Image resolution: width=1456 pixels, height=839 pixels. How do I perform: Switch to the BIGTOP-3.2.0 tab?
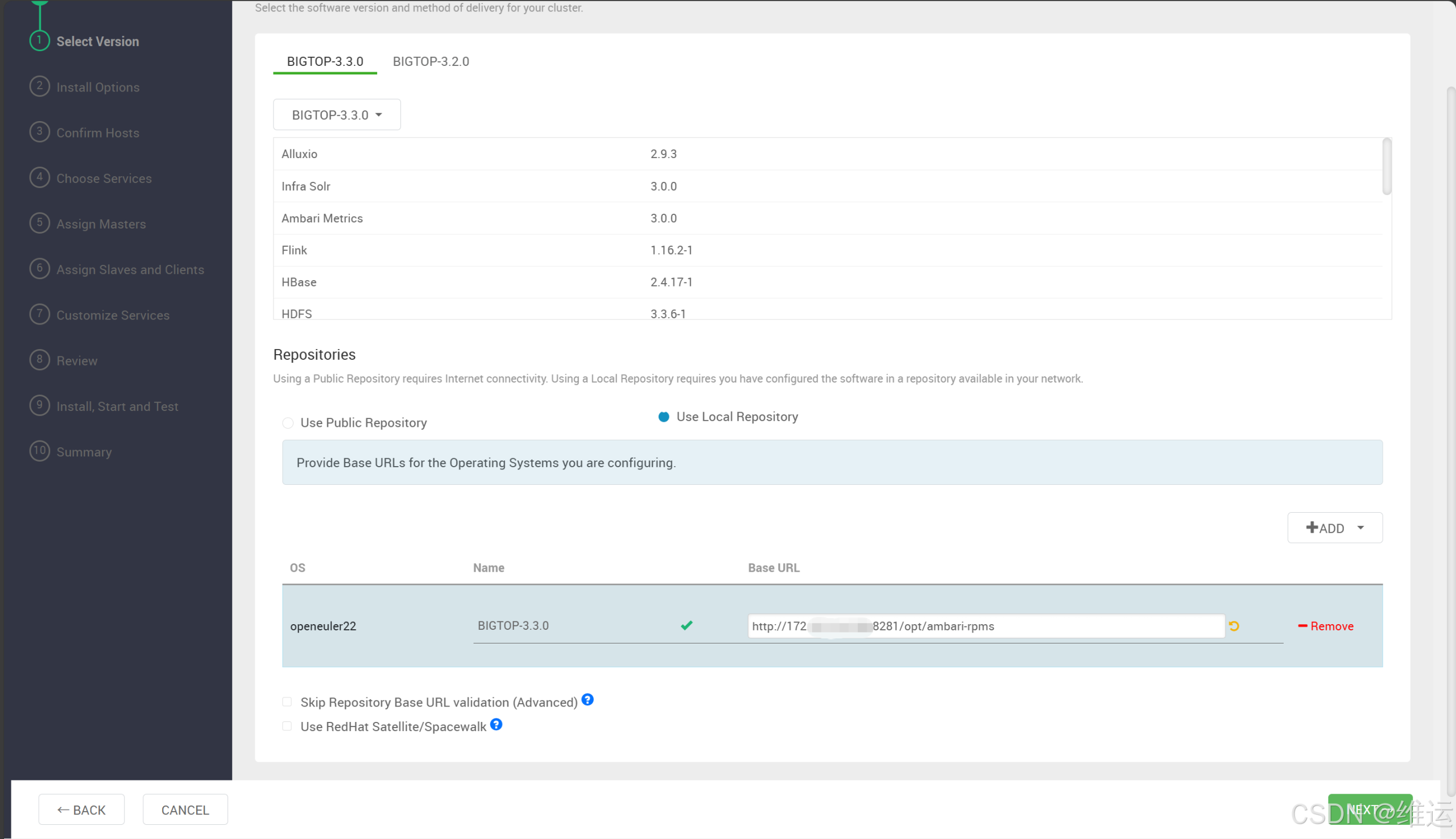click(431, 61)
